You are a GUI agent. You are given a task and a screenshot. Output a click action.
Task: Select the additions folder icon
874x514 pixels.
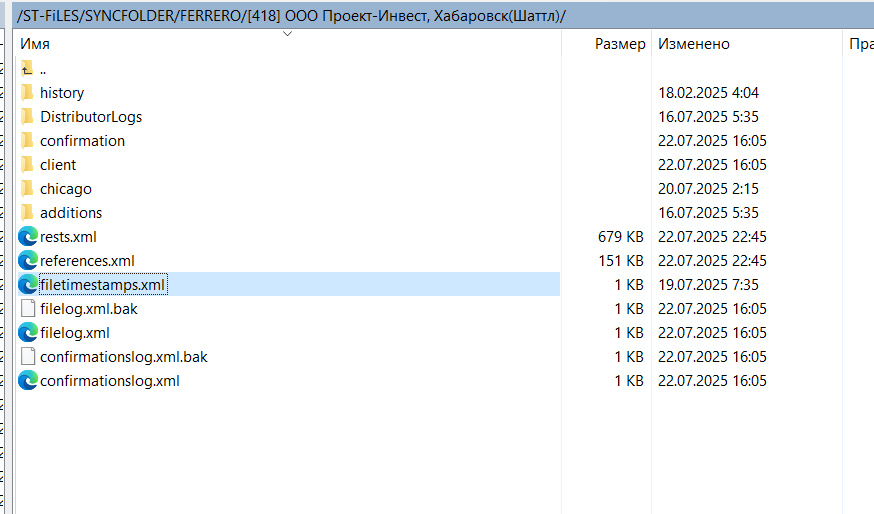[27, 212]
